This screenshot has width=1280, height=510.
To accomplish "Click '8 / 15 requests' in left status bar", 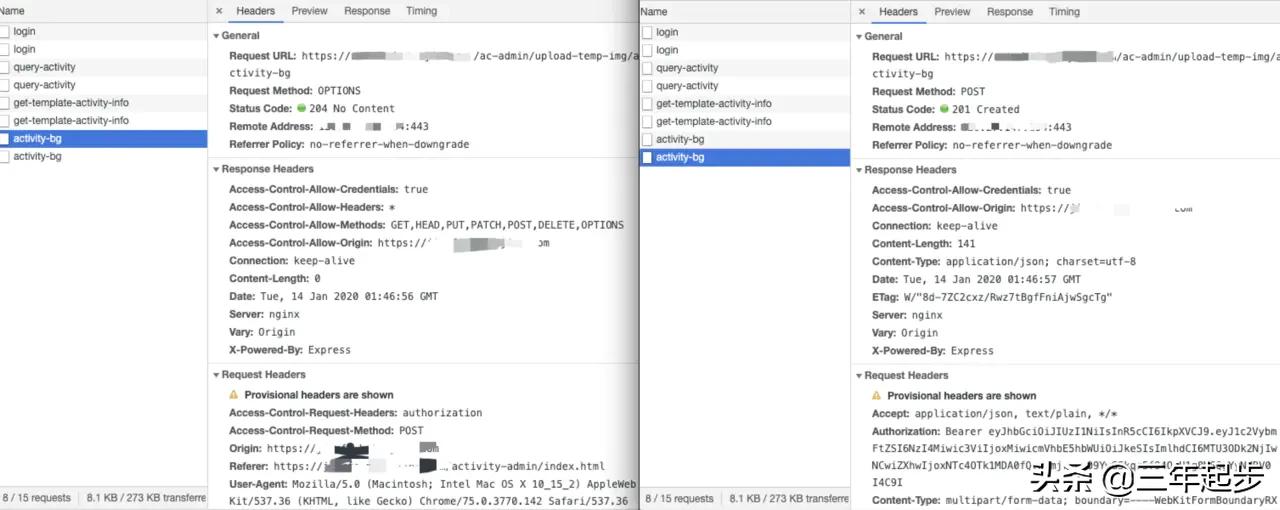I will coord(37,497).
